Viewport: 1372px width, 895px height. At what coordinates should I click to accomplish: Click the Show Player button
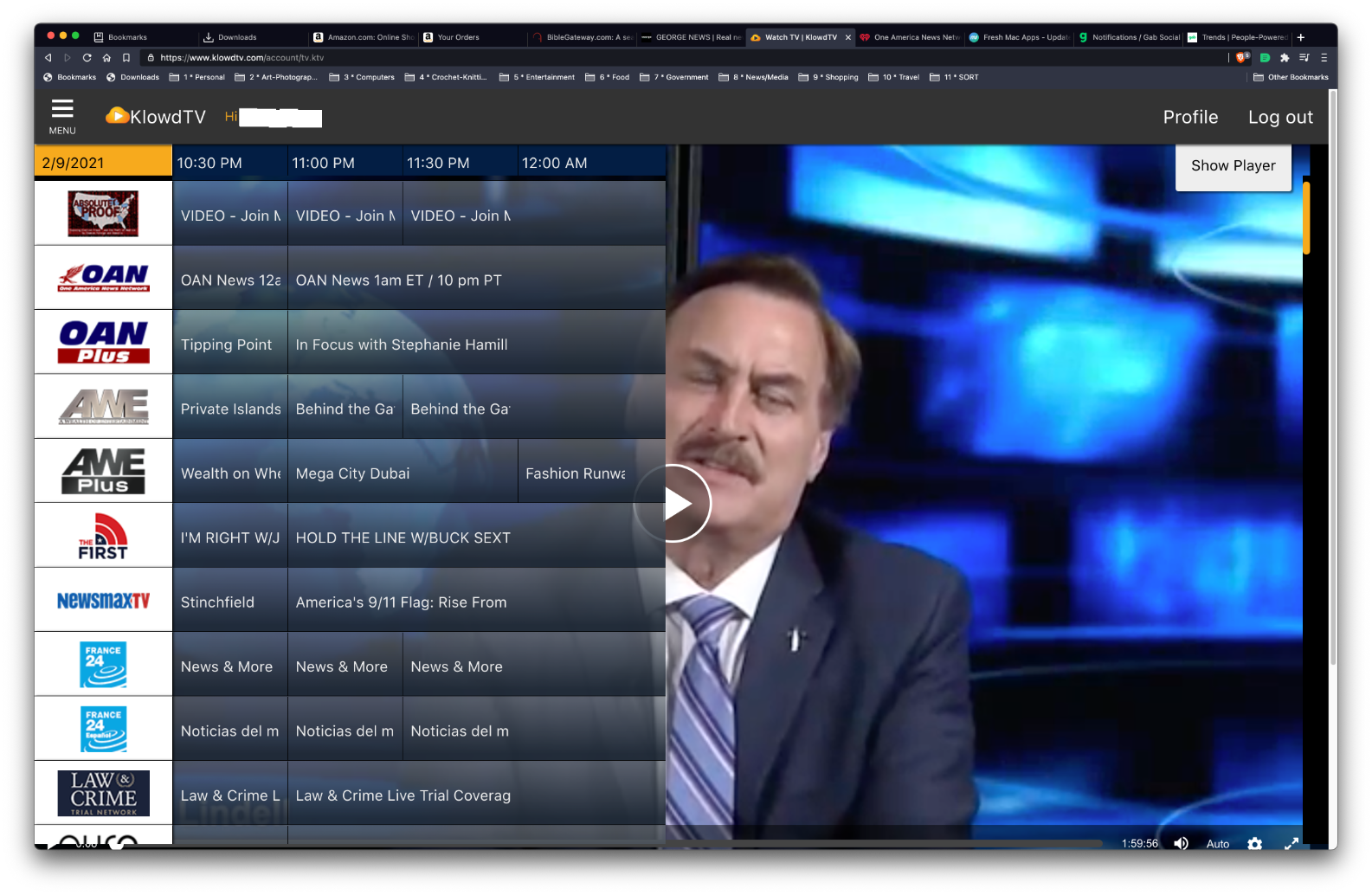[x=1233, y=166]
